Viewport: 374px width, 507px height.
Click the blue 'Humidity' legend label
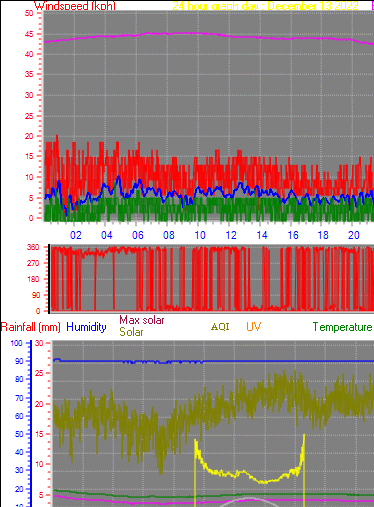click(86, 327)
